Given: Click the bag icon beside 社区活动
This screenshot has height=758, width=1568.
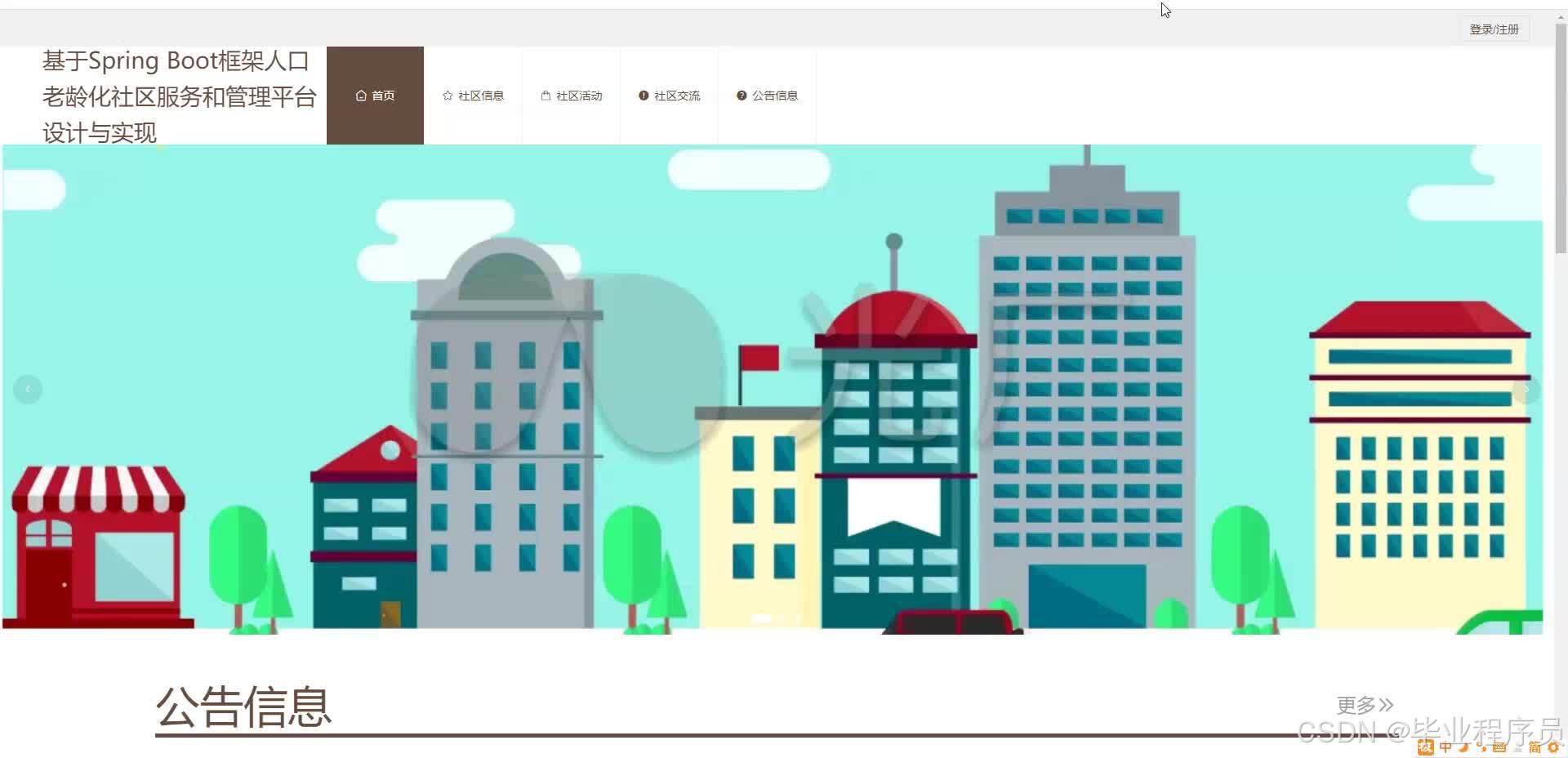Looking at the screenshot, I should pos(546,96).
